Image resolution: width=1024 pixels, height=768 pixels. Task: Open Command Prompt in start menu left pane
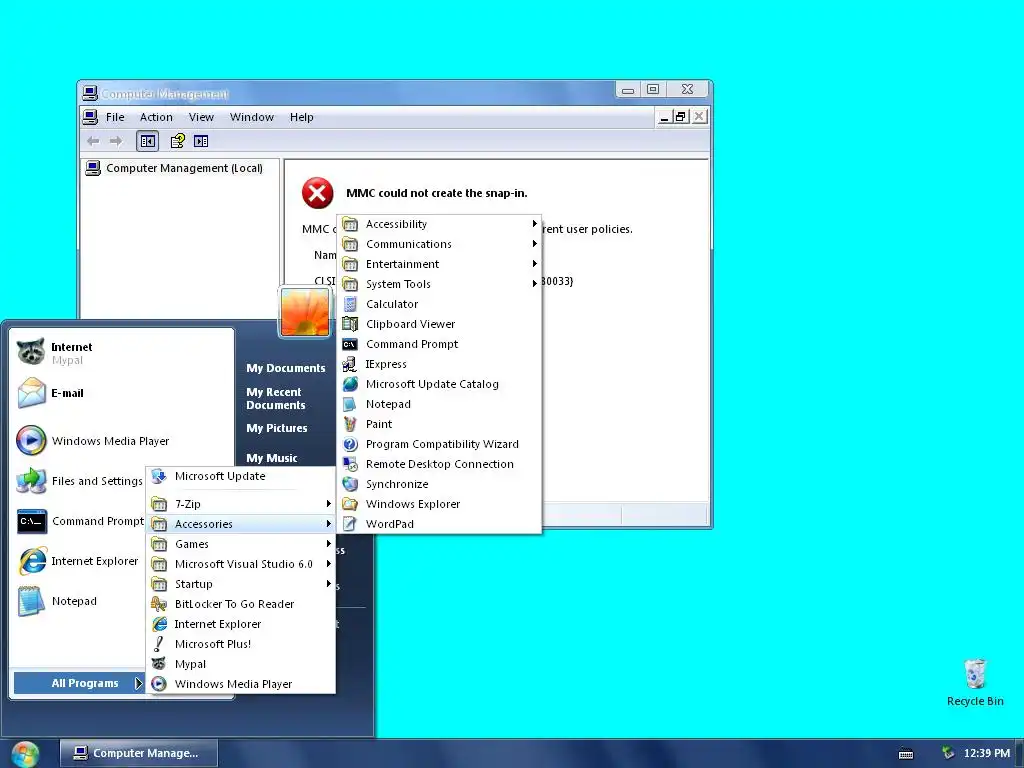(80, 521)
